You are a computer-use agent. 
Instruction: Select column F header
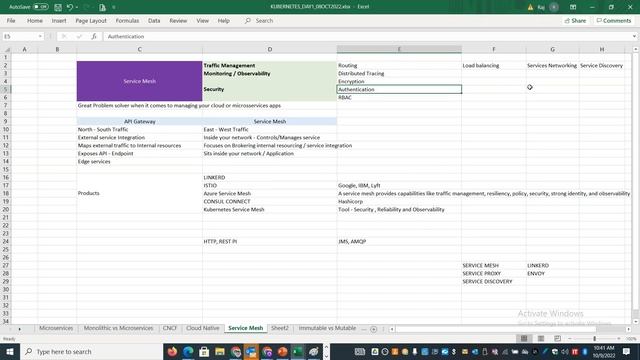click(494, 49)
